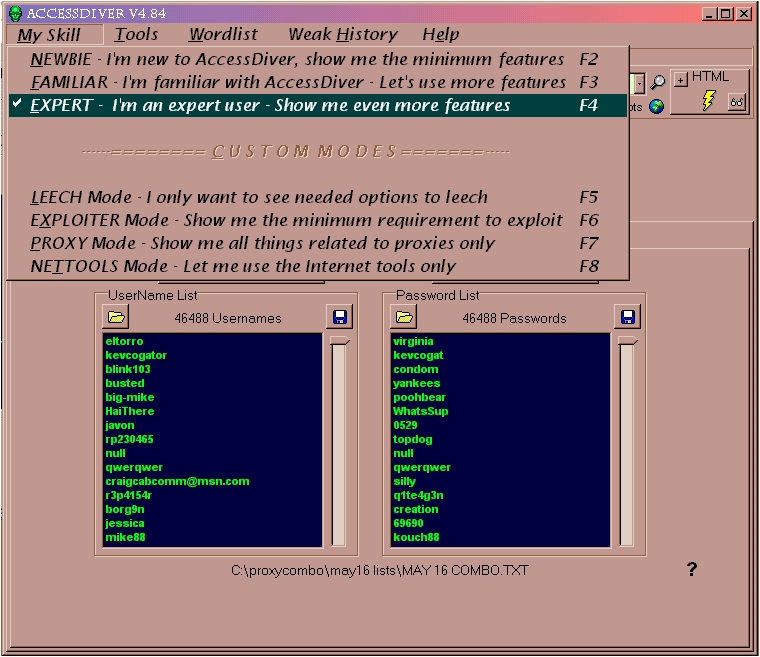Click the question mark help icon
The width and height of the screenshot is (760, 657).
692,569
